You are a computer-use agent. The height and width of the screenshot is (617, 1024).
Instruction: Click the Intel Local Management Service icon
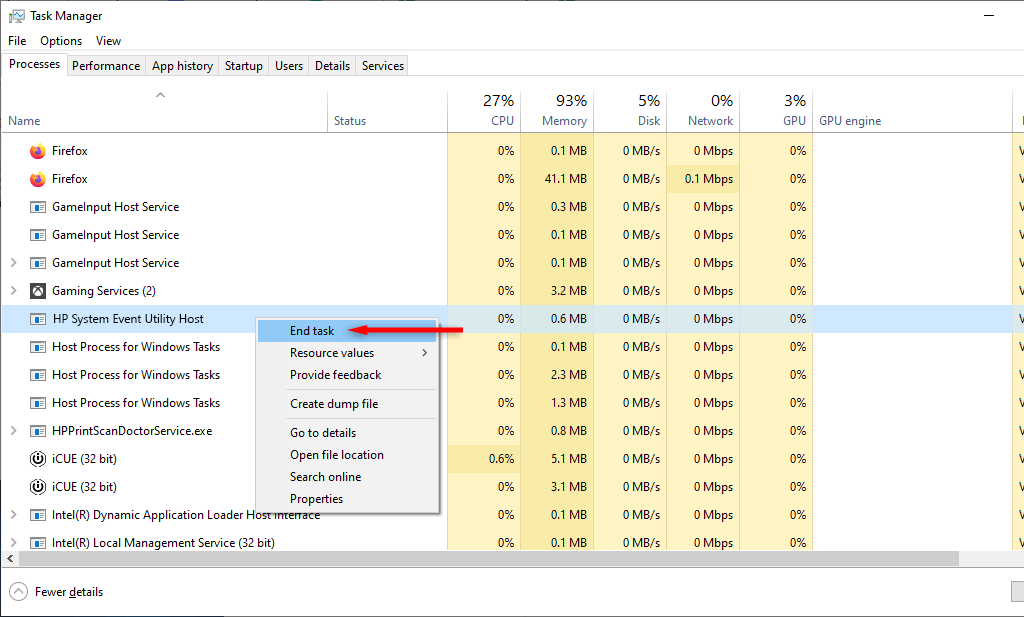tap(37, 543)
